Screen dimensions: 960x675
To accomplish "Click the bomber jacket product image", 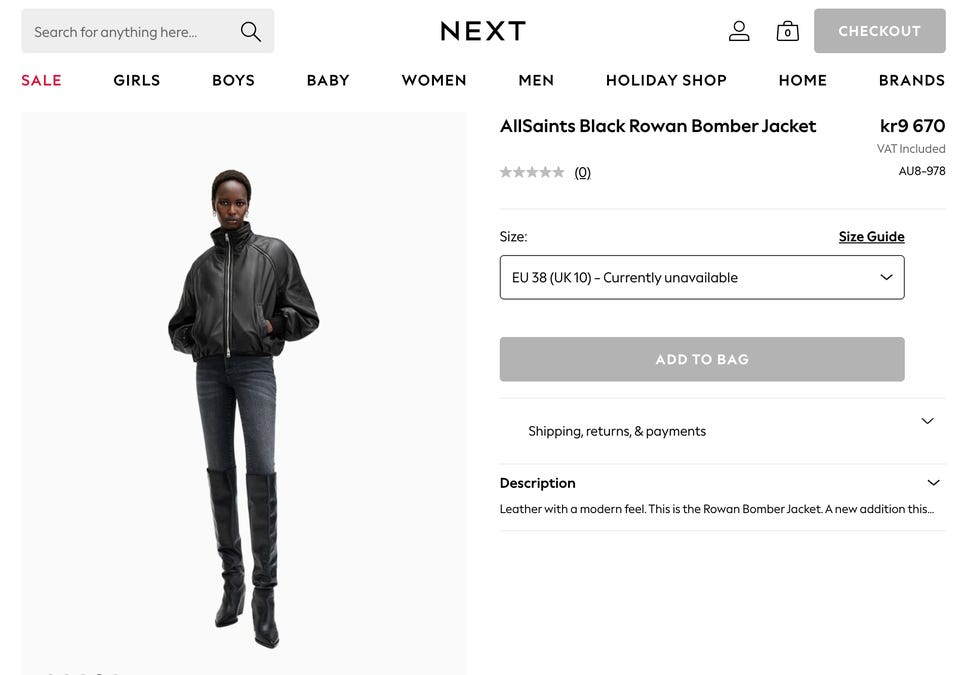I will click(x=244, y=393).
